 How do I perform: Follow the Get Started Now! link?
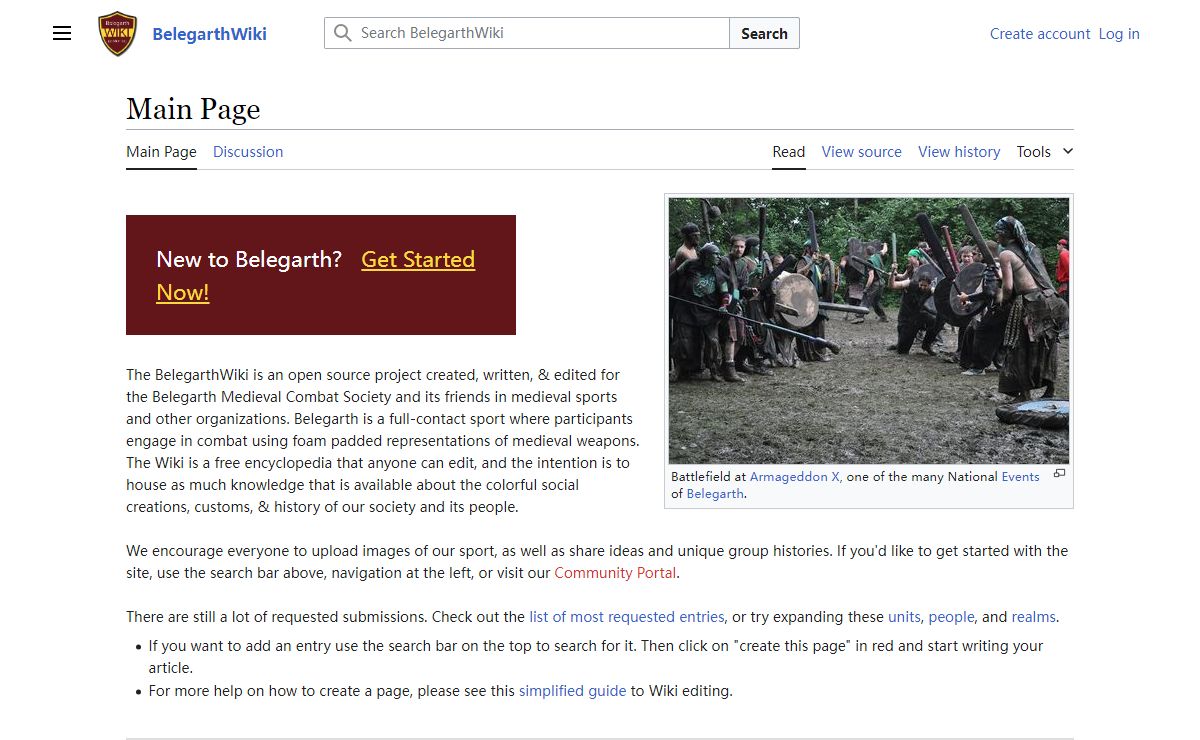pyautogui.click(x=418, y=260)
